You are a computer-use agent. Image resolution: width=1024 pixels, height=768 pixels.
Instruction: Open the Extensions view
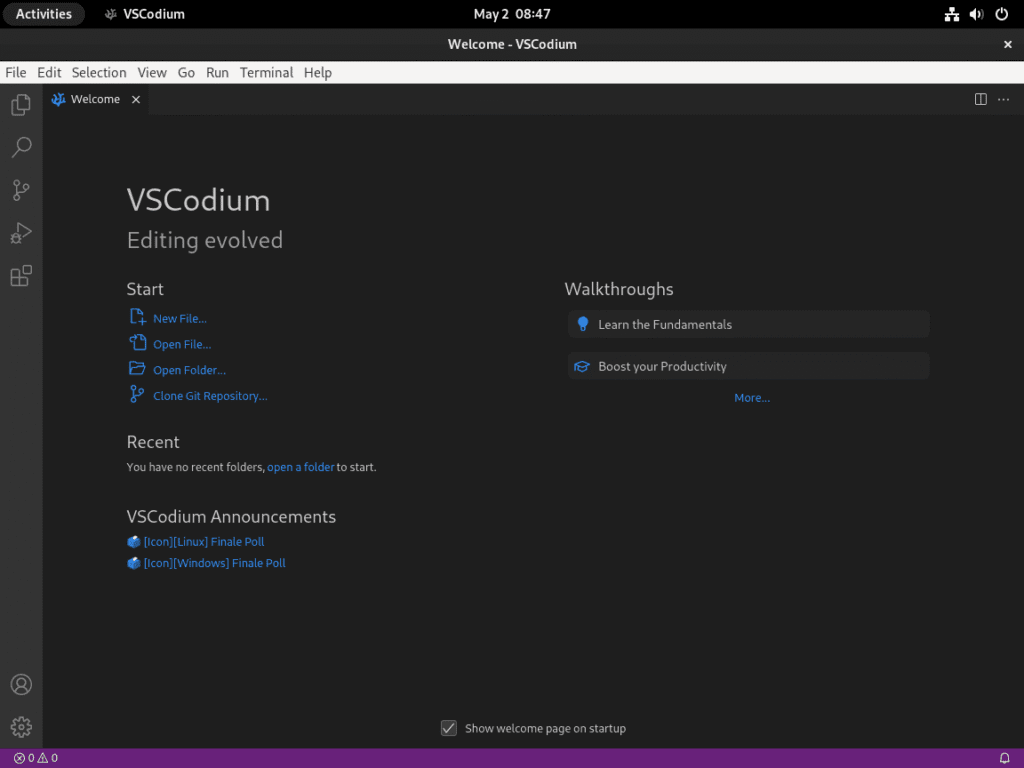20,276
